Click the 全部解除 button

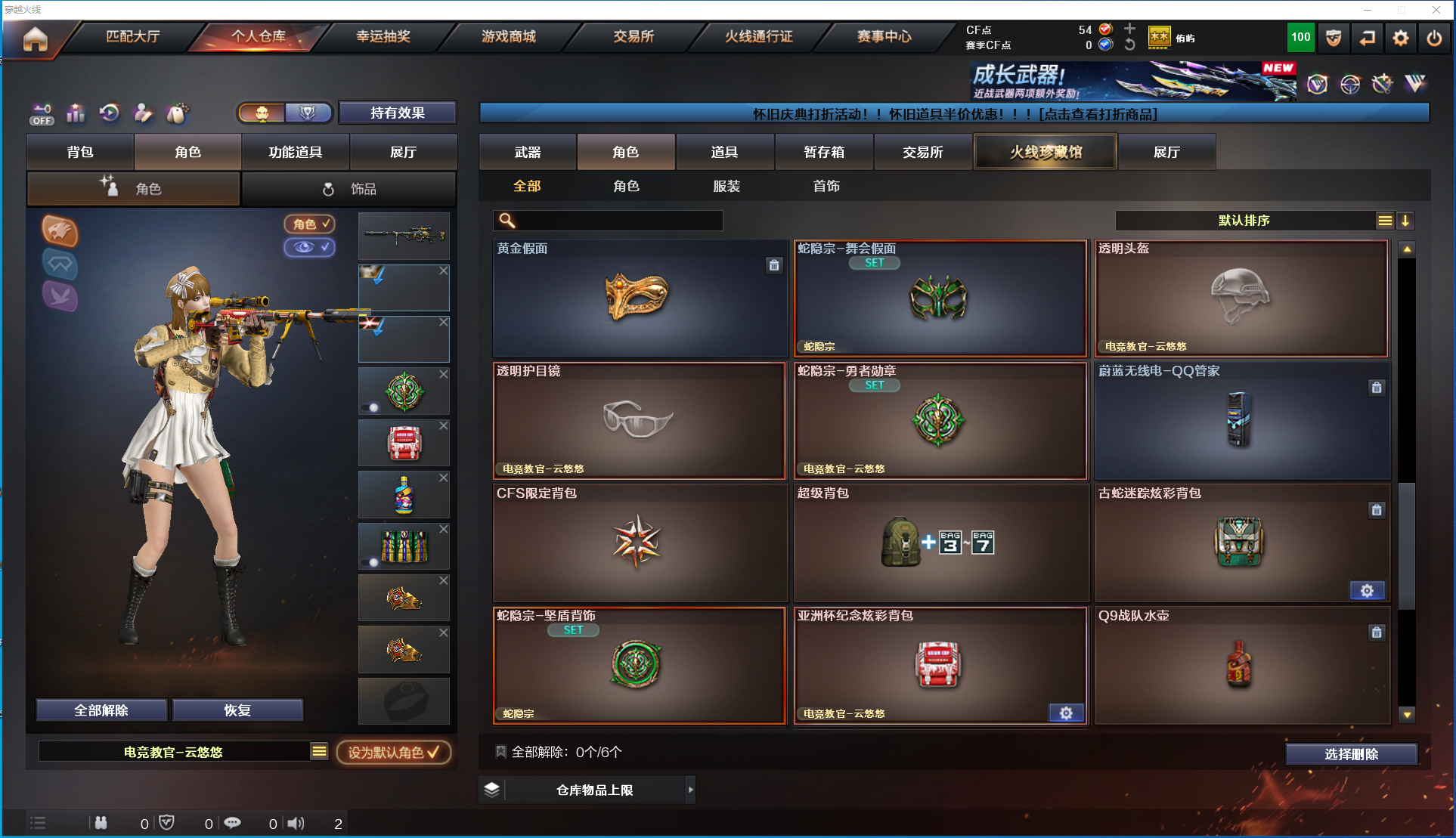[101, 710]
